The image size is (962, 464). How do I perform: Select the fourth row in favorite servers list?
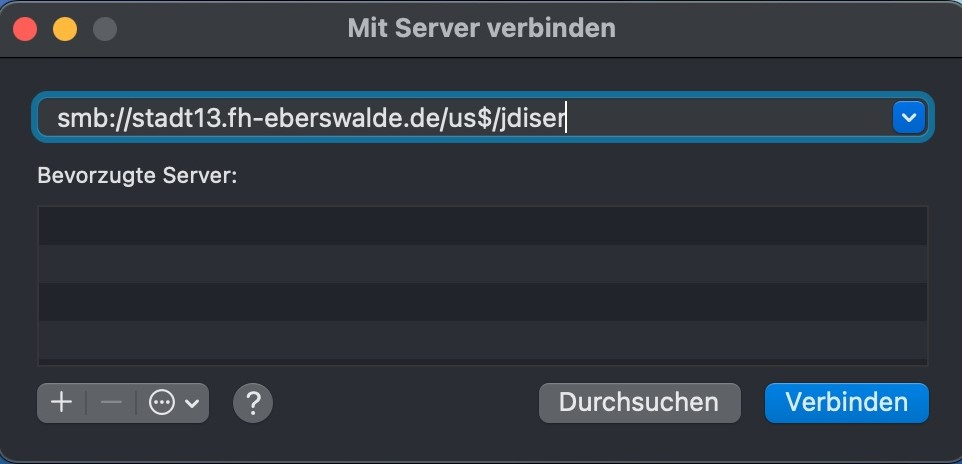(x=483, y=339)
